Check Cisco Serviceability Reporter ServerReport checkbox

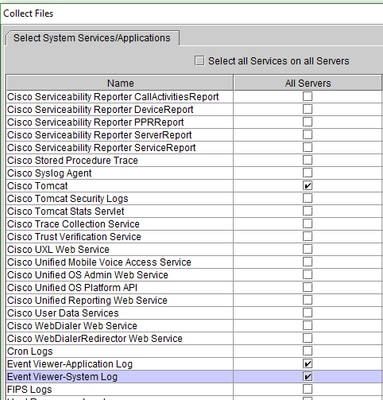tap(308, 135)
